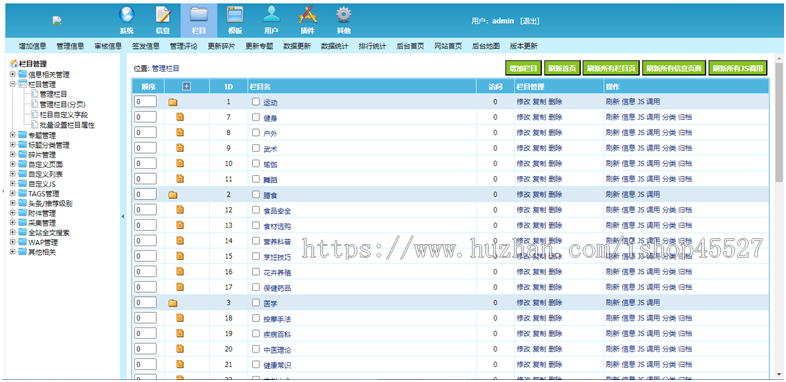Expand the 信息相关管理 tree node

point(13,74)
